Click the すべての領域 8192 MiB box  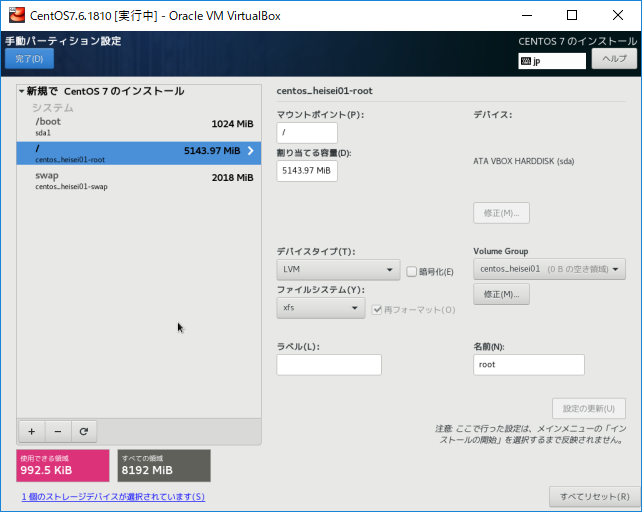164,465
